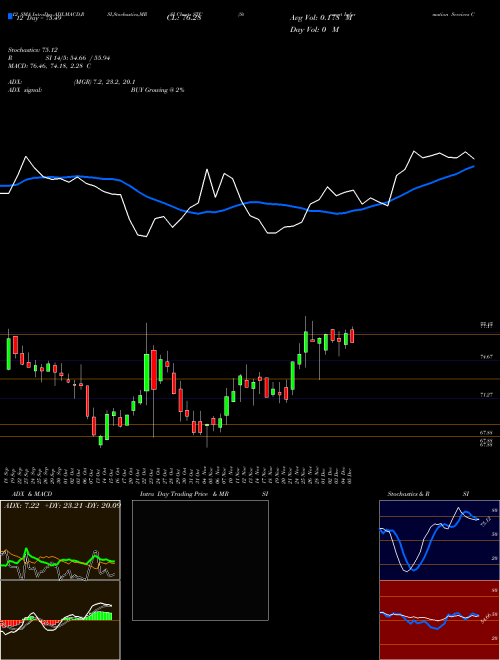
Task: Open the blue Stochastics mini chart
Action: tap(439, 540)
